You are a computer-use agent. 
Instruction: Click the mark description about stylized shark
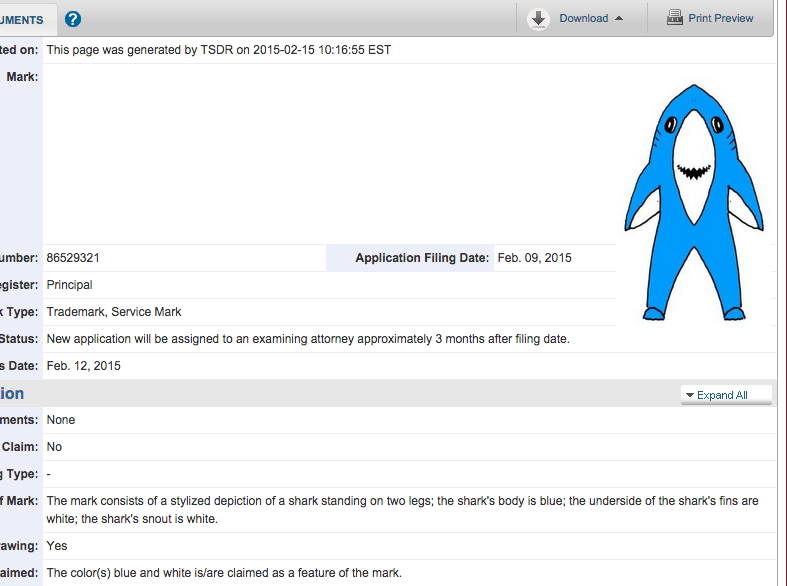click(403, 510)
